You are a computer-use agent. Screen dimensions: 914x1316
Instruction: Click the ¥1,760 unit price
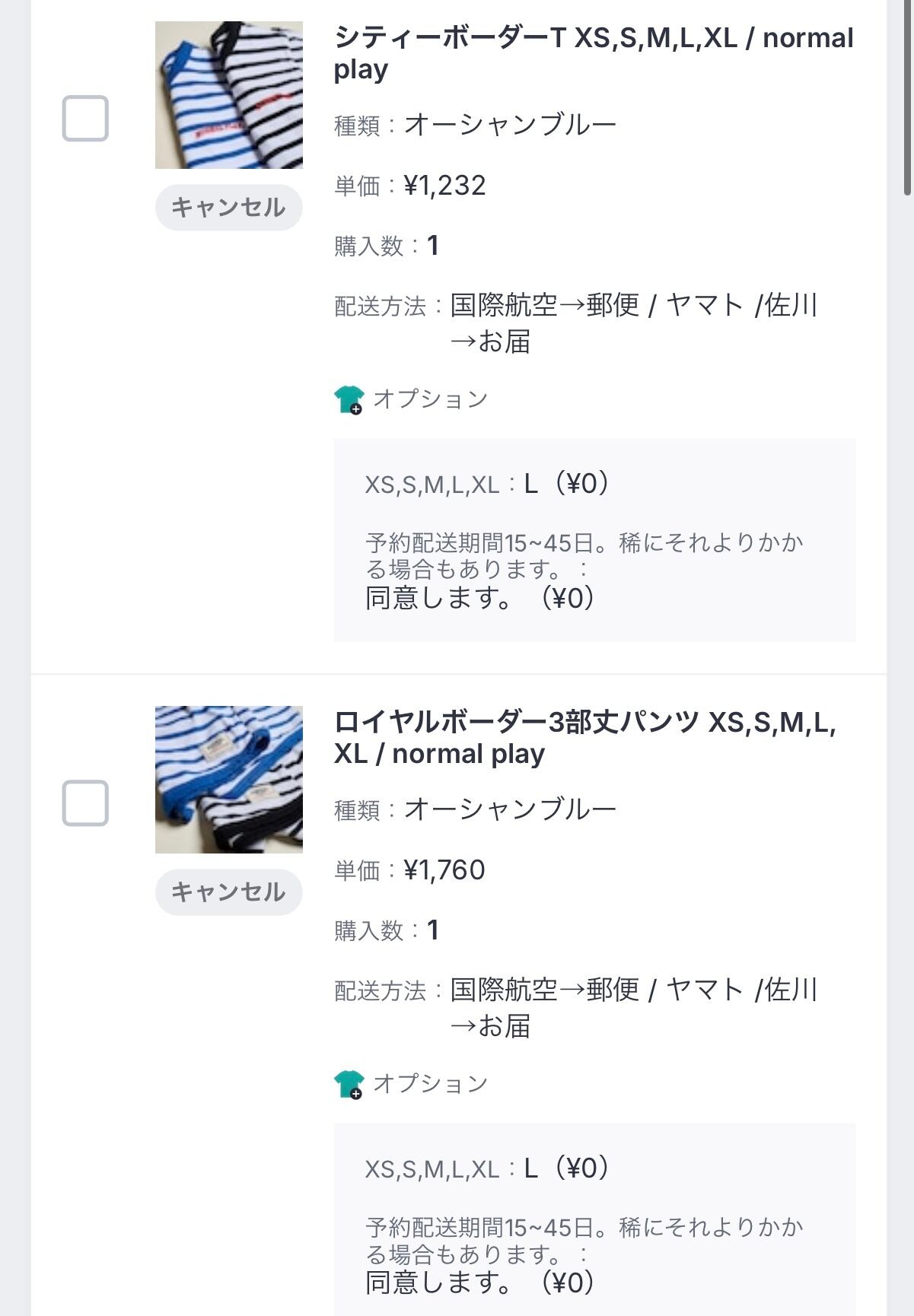pyautogui.click(x=444, y=870)
